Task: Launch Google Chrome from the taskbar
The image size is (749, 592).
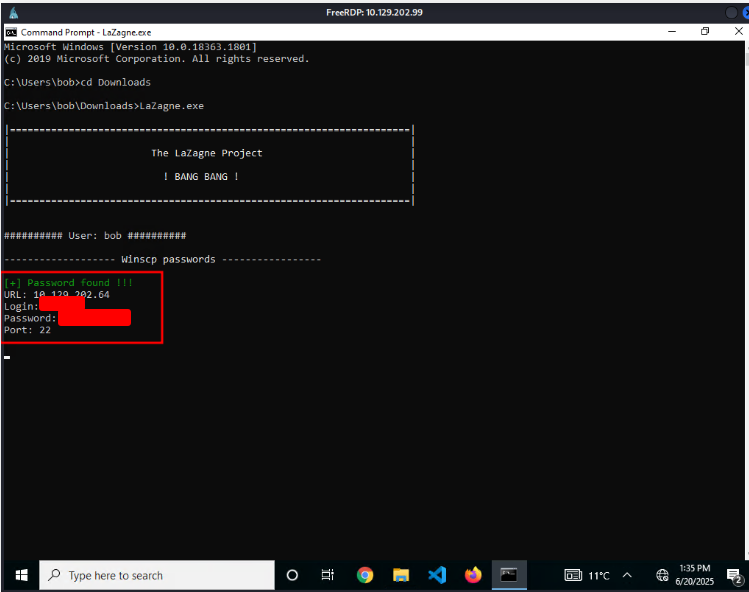Action: 365,575
